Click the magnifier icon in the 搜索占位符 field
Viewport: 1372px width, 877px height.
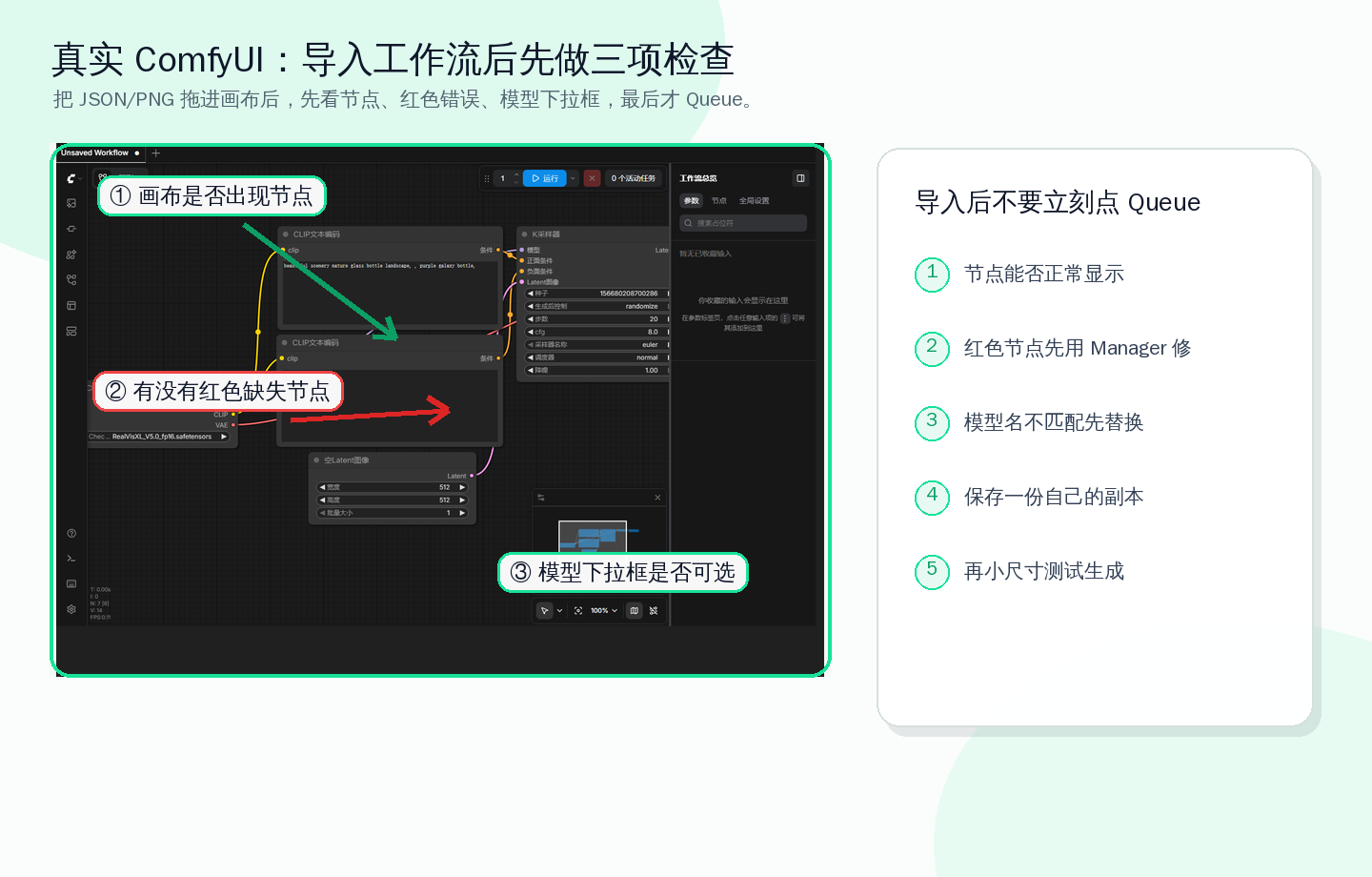pos(688,223)
